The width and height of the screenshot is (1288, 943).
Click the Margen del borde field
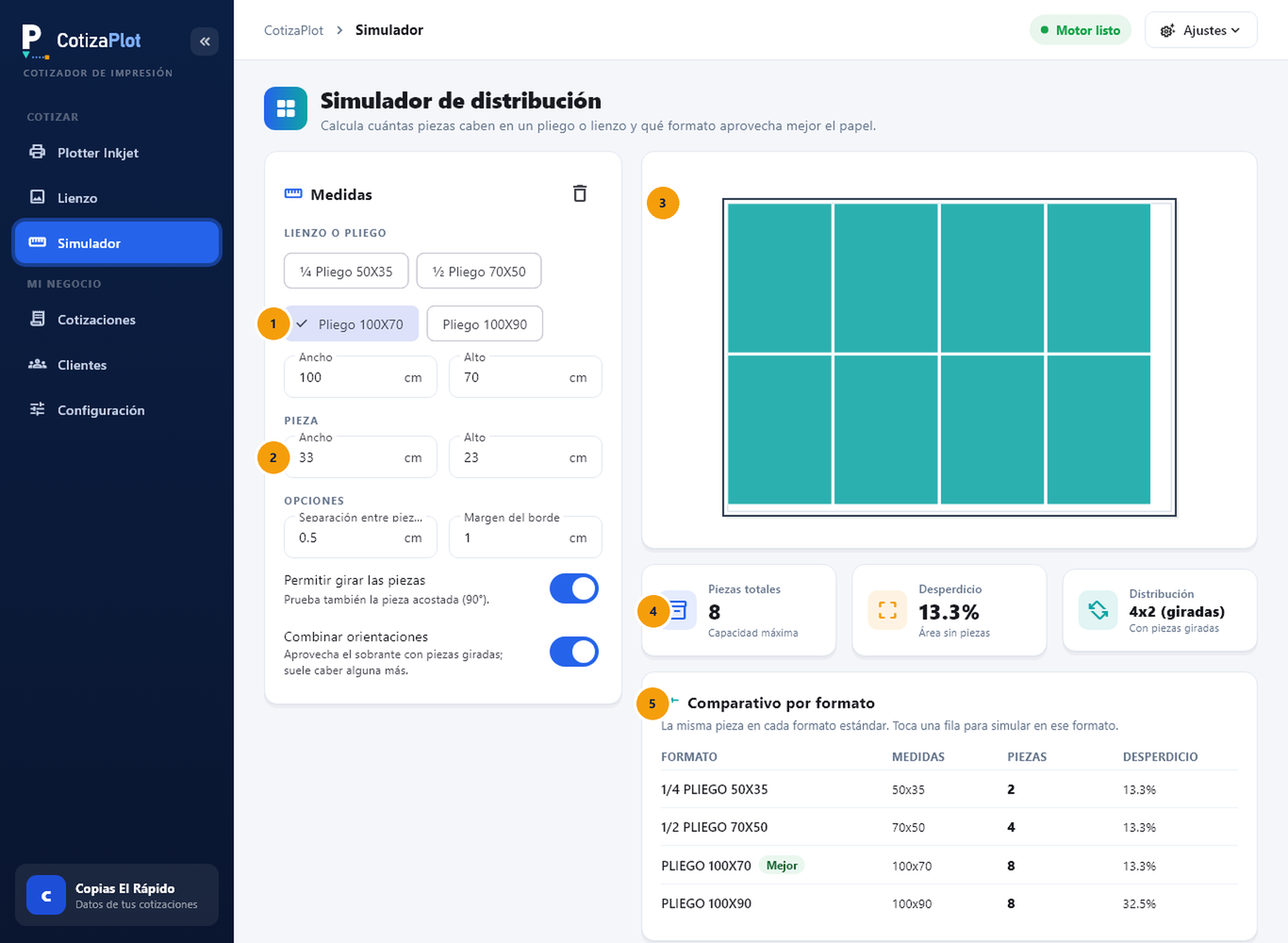[525, 538]
